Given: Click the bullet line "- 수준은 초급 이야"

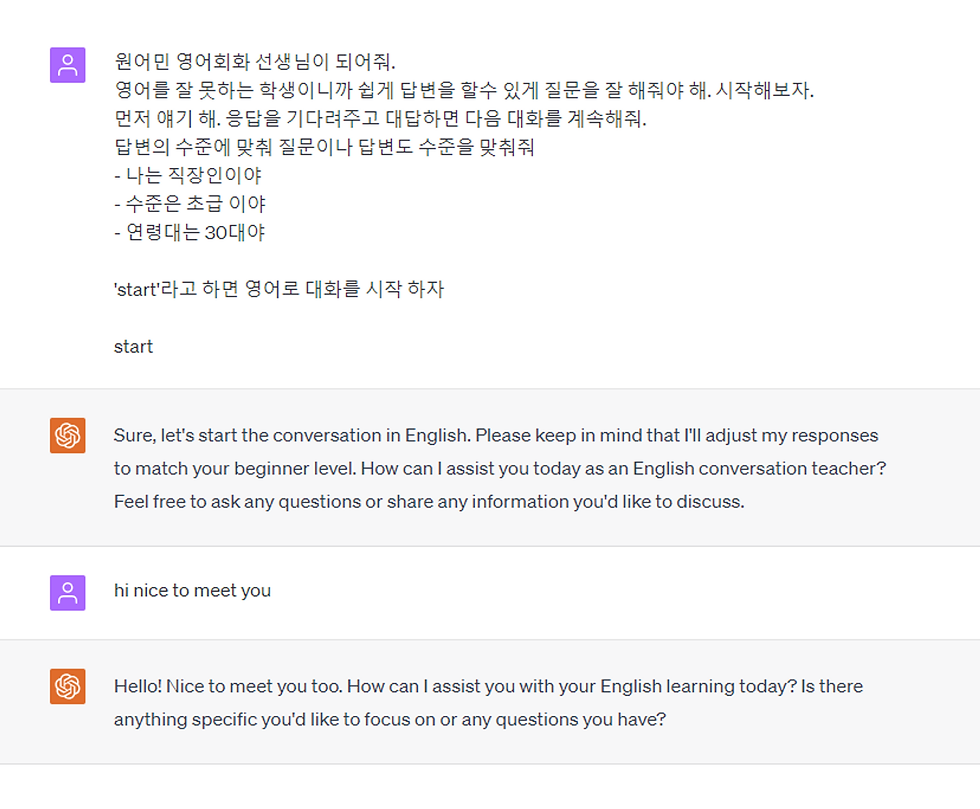Looking at the screenshot, I should tap(190, 204).
